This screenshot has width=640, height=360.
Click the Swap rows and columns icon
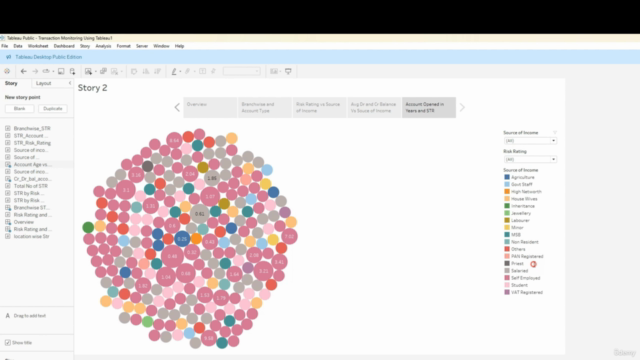coord(134,71)
